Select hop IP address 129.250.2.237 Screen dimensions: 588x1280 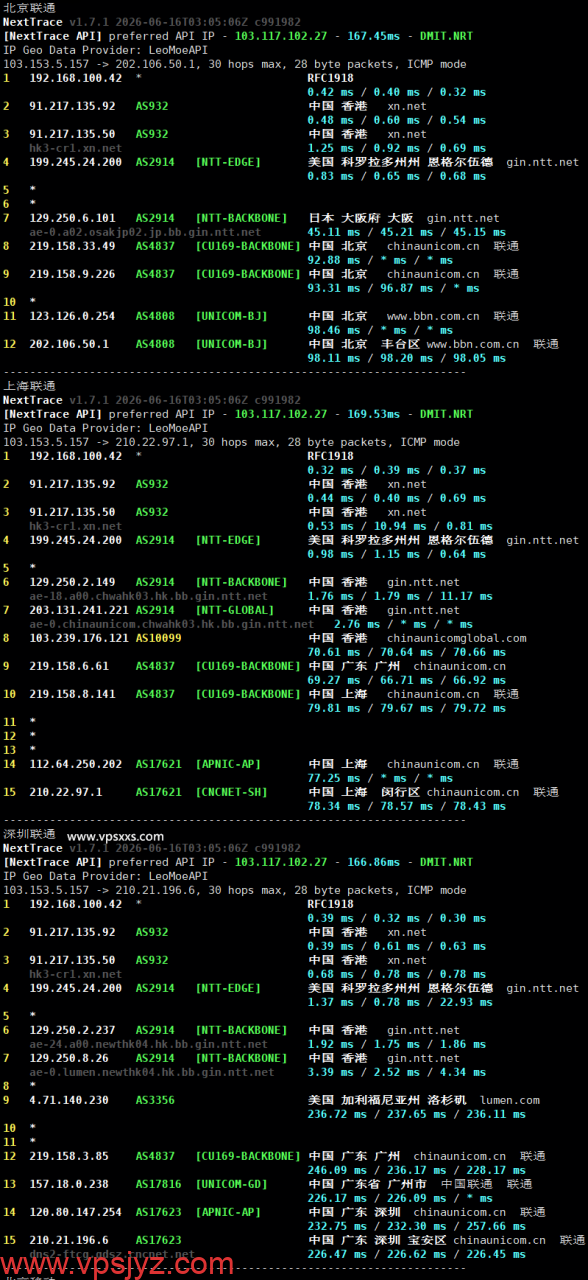click(x=72, y=1030)
